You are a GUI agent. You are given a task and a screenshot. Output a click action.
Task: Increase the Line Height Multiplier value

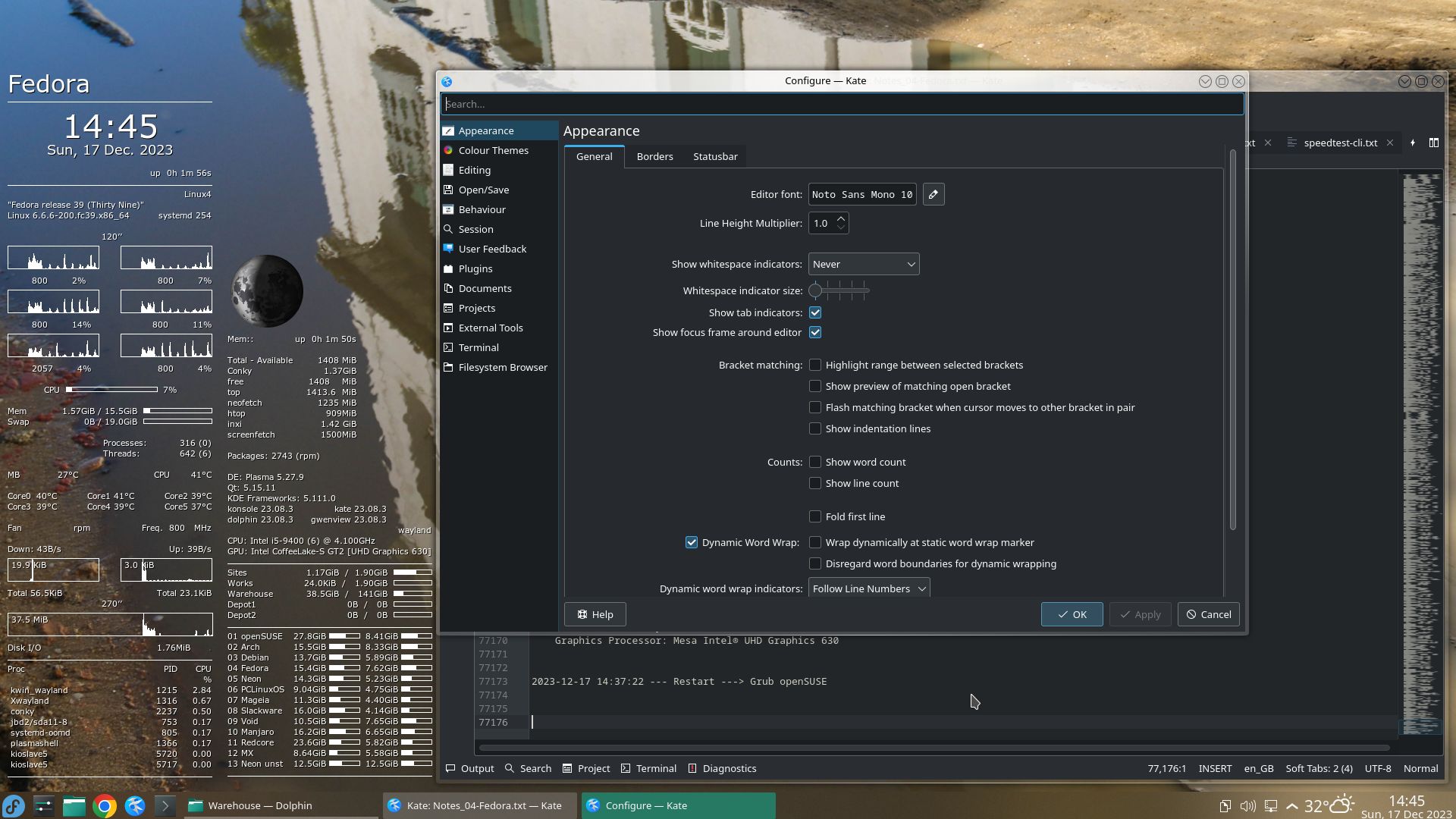click(840, 218)
